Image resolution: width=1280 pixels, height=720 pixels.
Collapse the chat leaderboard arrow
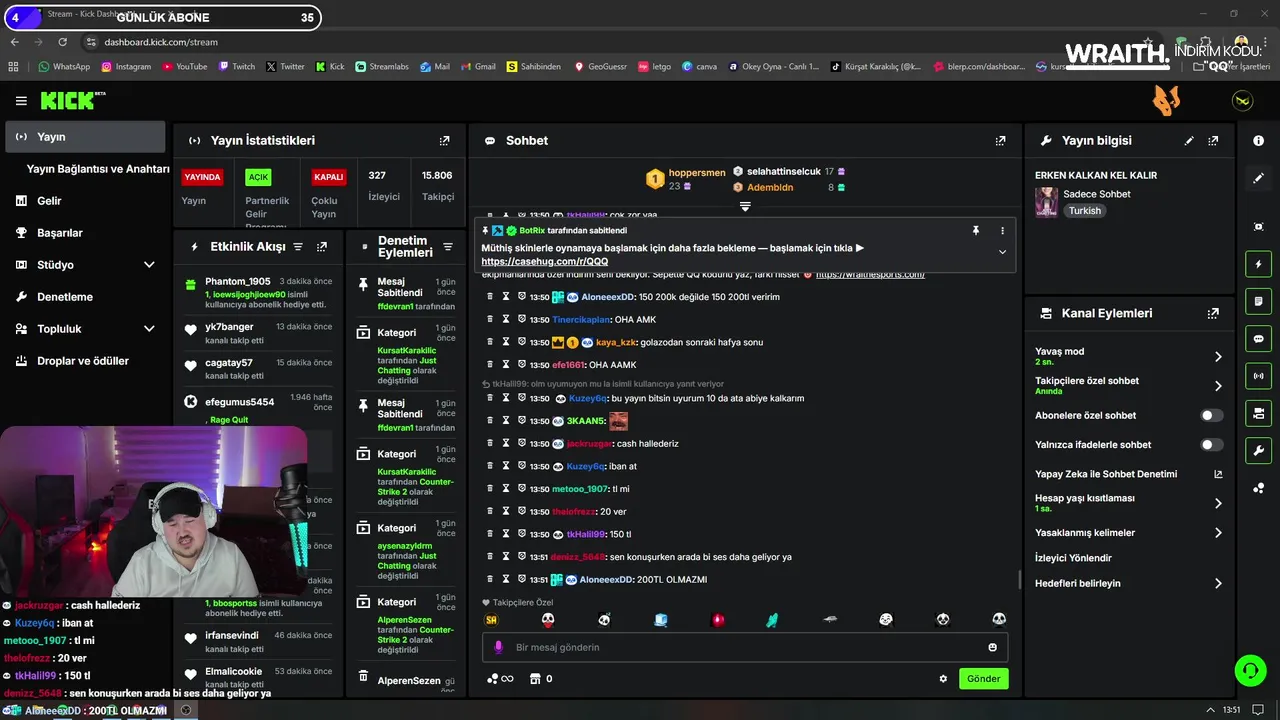point(745,207)
